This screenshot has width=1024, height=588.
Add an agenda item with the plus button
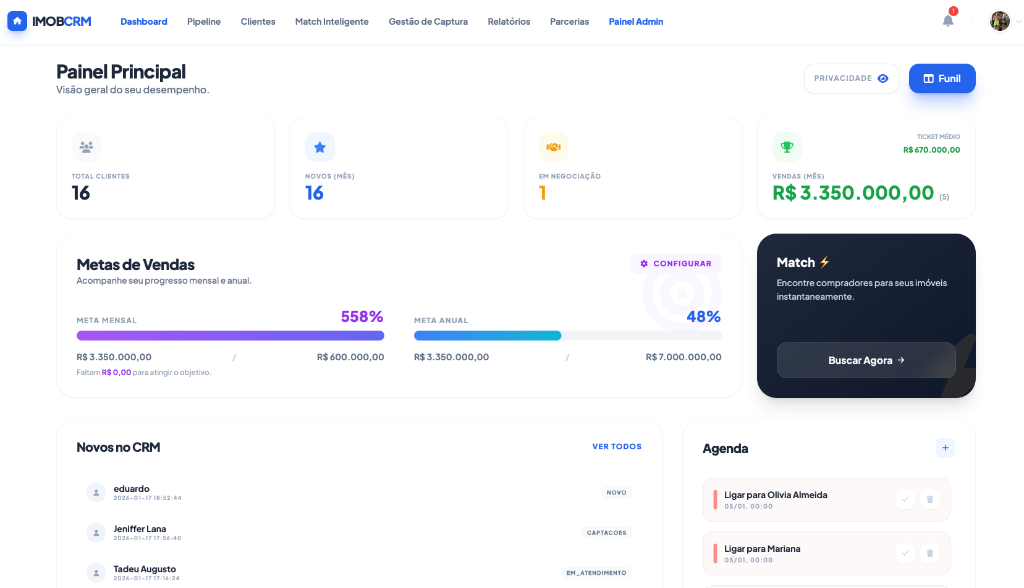point(945,448)
